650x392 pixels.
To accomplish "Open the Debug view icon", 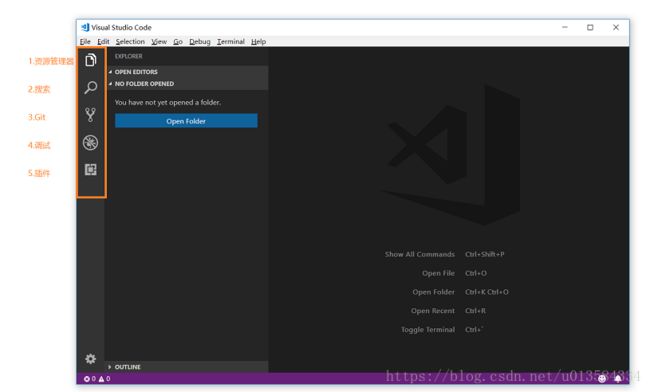I will click(90, 143).
